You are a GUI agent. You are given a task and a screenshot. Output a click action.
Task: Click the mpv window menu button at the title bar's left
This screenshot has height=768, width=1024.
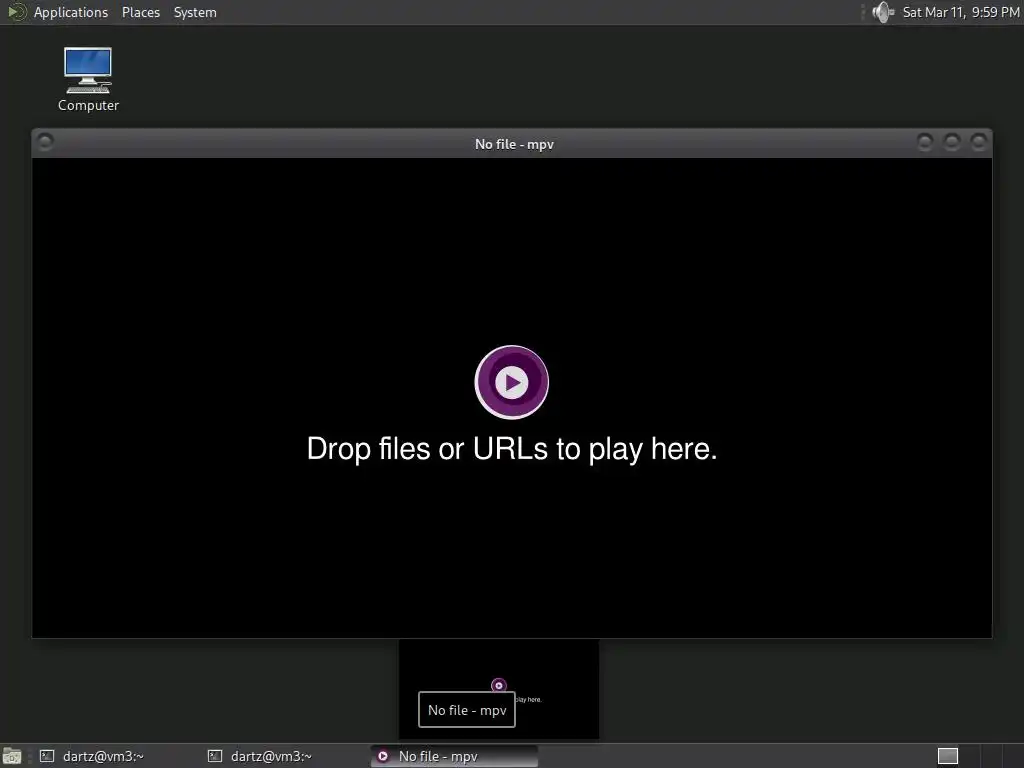(x=45, y=141)
